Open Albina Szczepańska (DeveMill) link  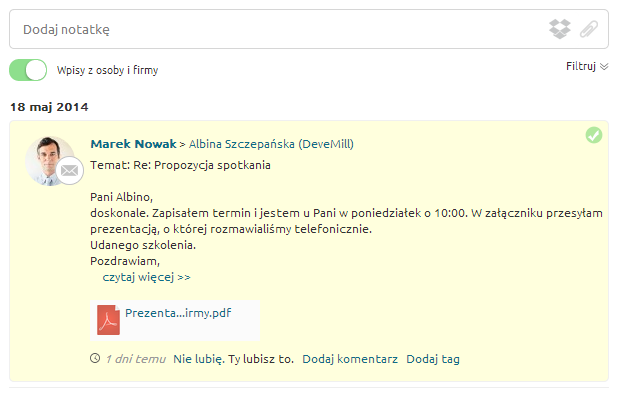(x=271, y=144)
